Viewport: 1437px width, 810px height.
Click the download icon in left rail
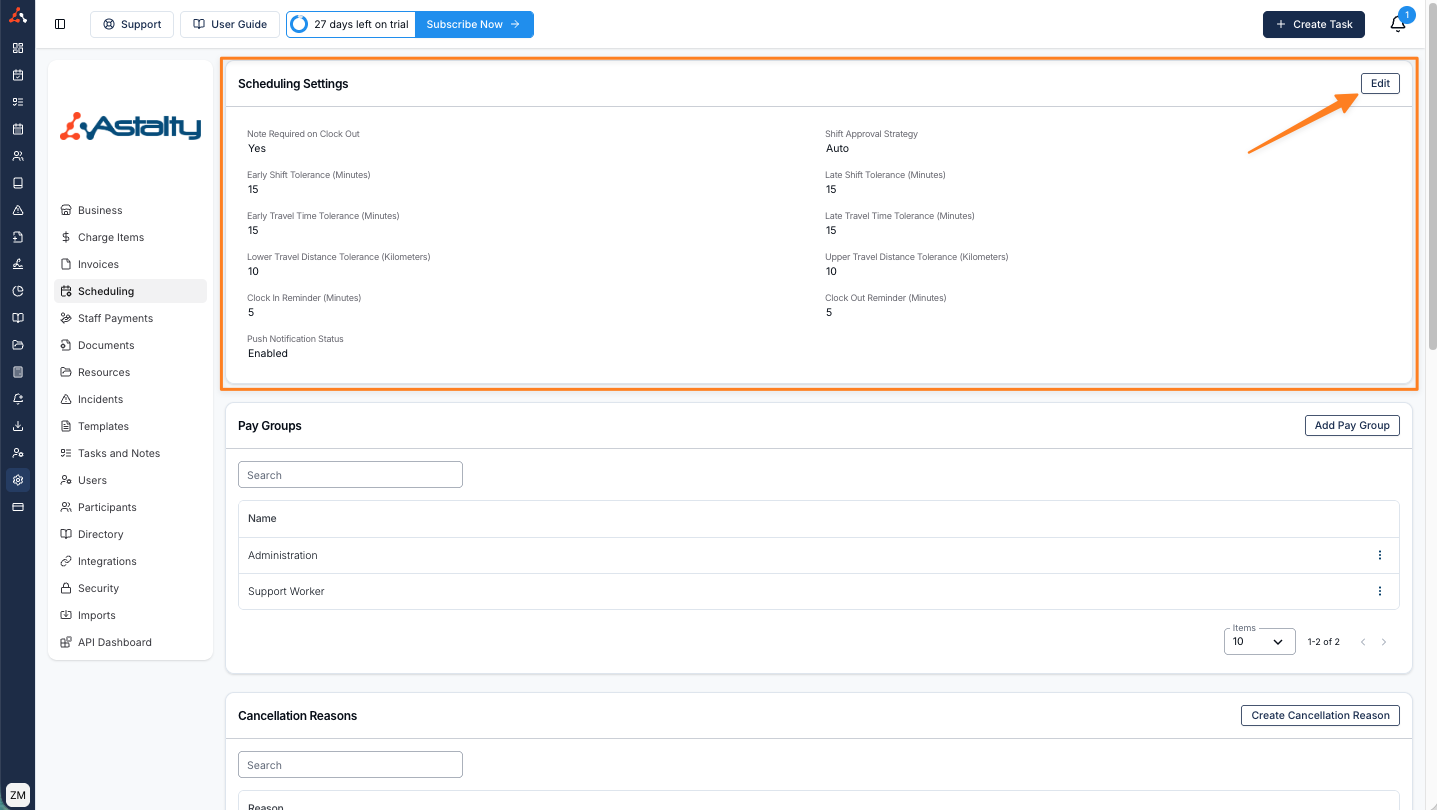point(17,426)
